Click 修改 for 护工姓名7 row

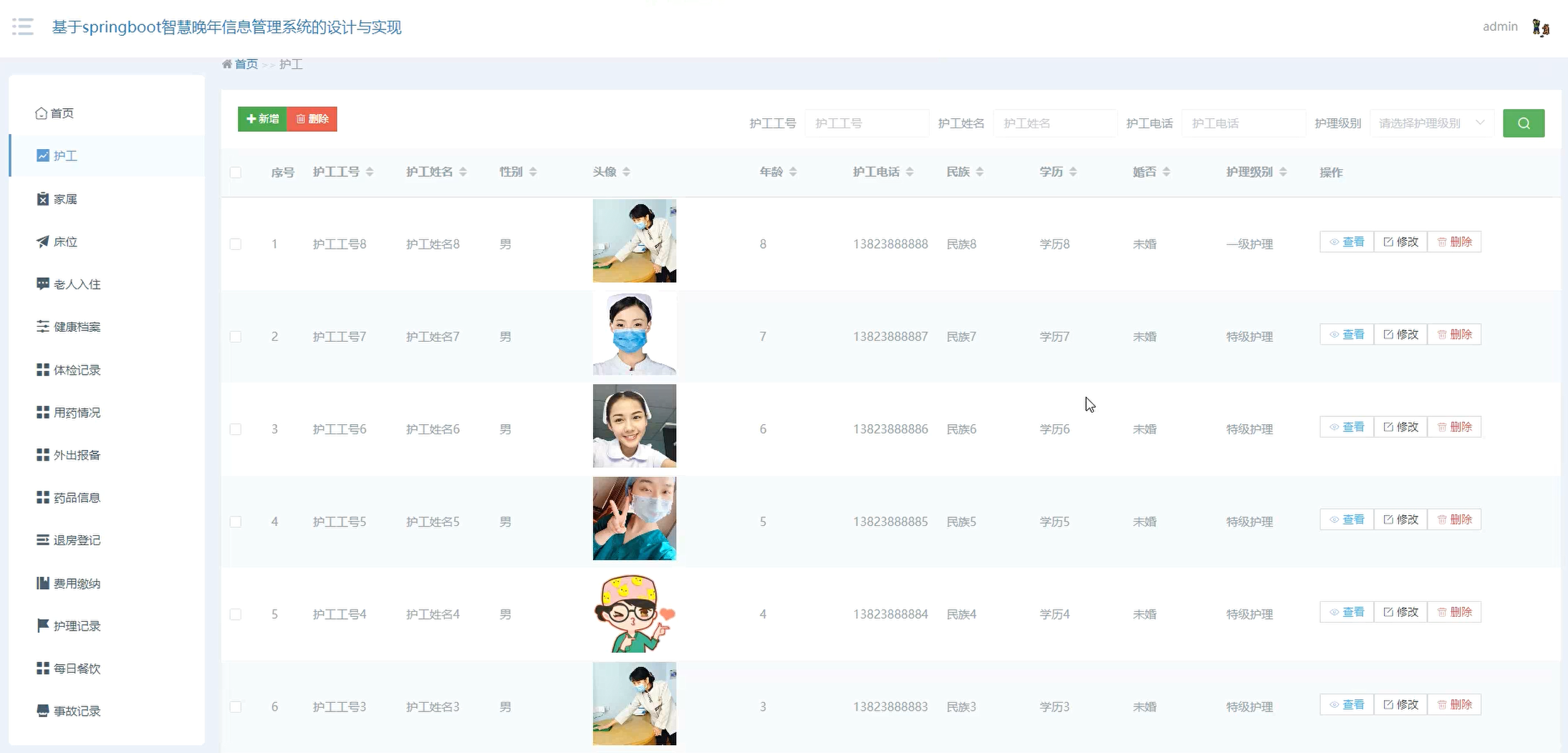[1400, 335]
